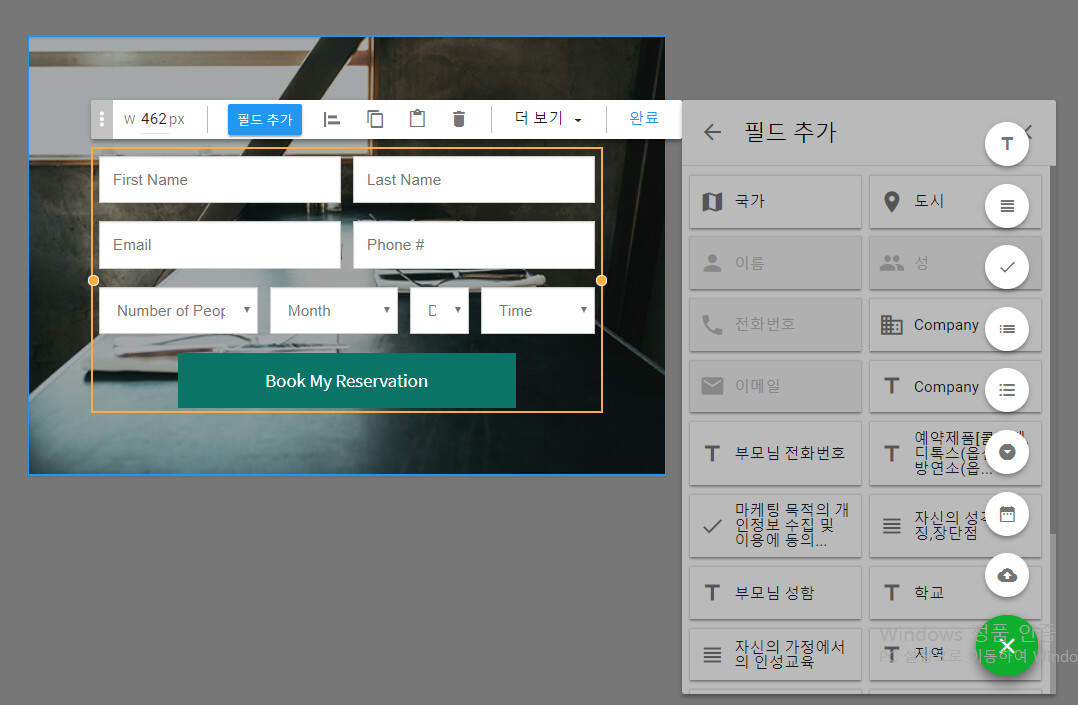Viewport: 1078px width, 705px height.
Task: Open the Month dropdown
Action: [333, 311]
